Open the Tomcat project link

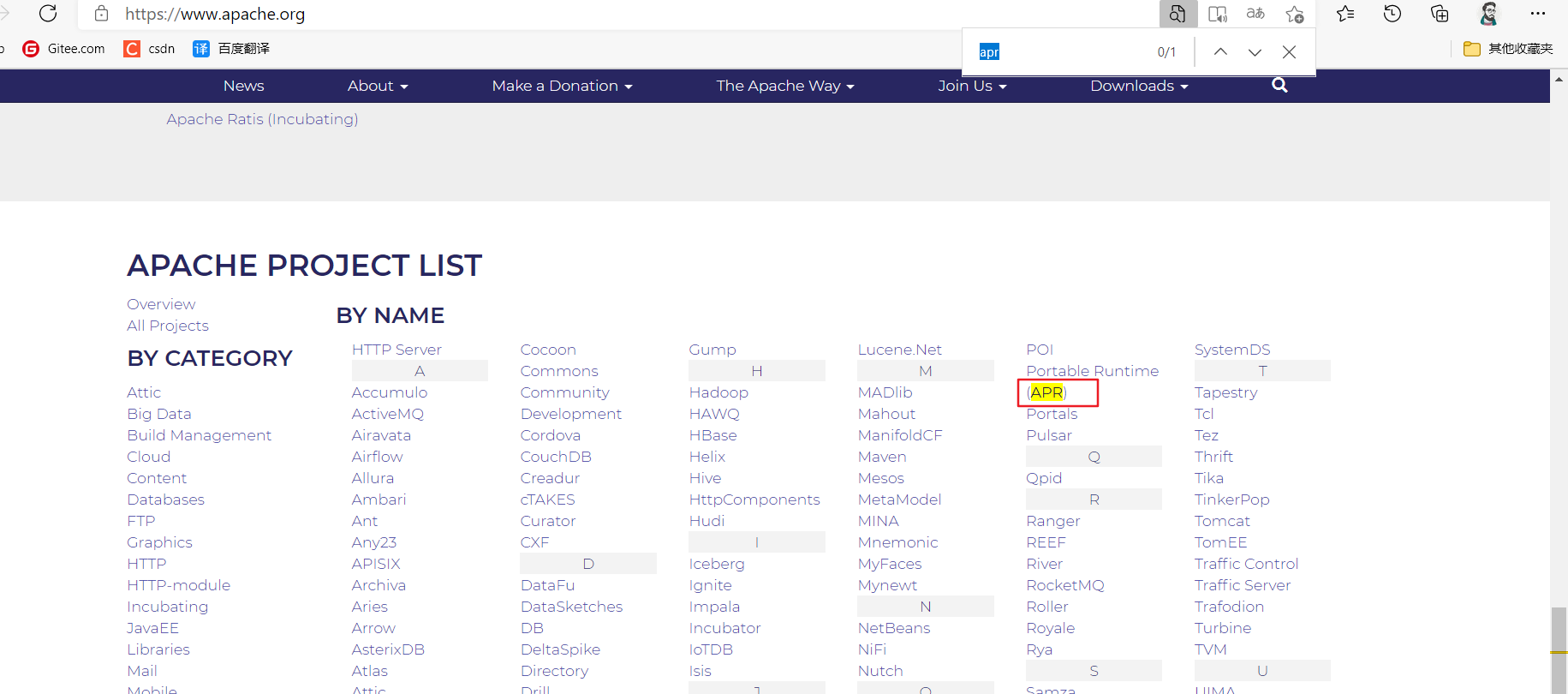pos(1222,521)
